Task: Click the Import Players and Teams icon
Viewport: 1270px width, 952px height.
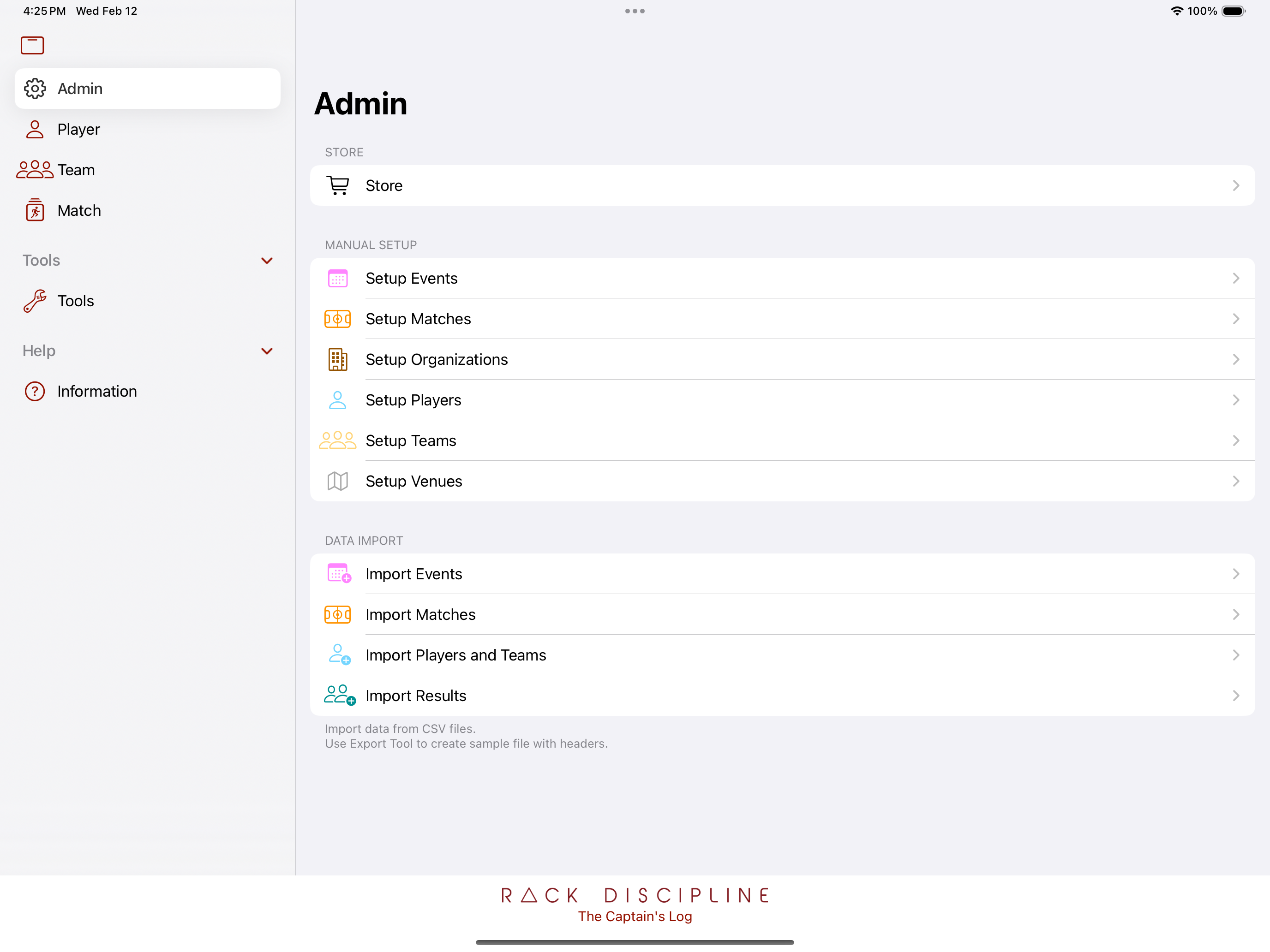Action: [x=339, y=655]
